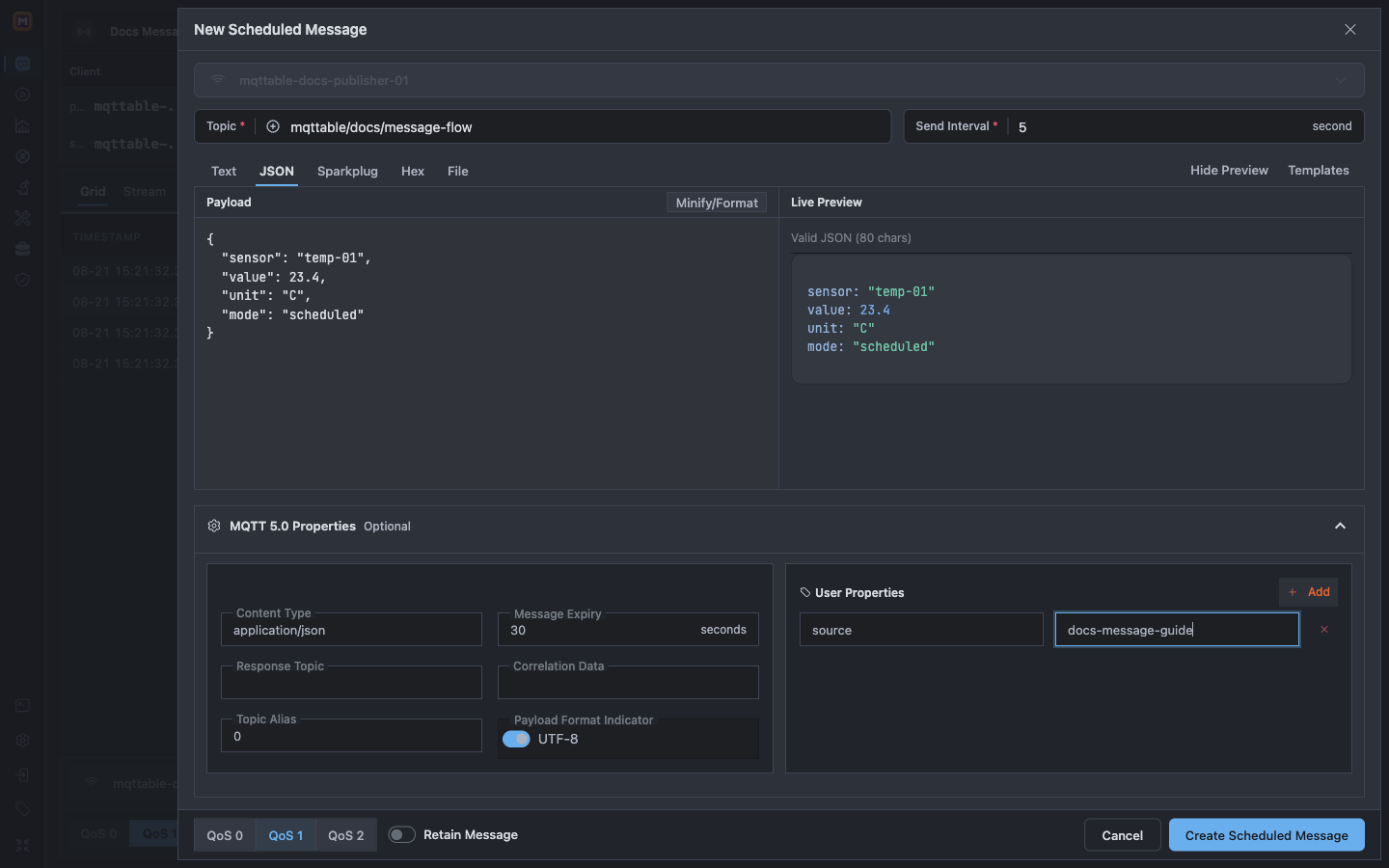Click the broadcast icon in the background Docs tab
Image resolution: width=1389 pixels, height=868 pixels.
[x=84, y=32]
